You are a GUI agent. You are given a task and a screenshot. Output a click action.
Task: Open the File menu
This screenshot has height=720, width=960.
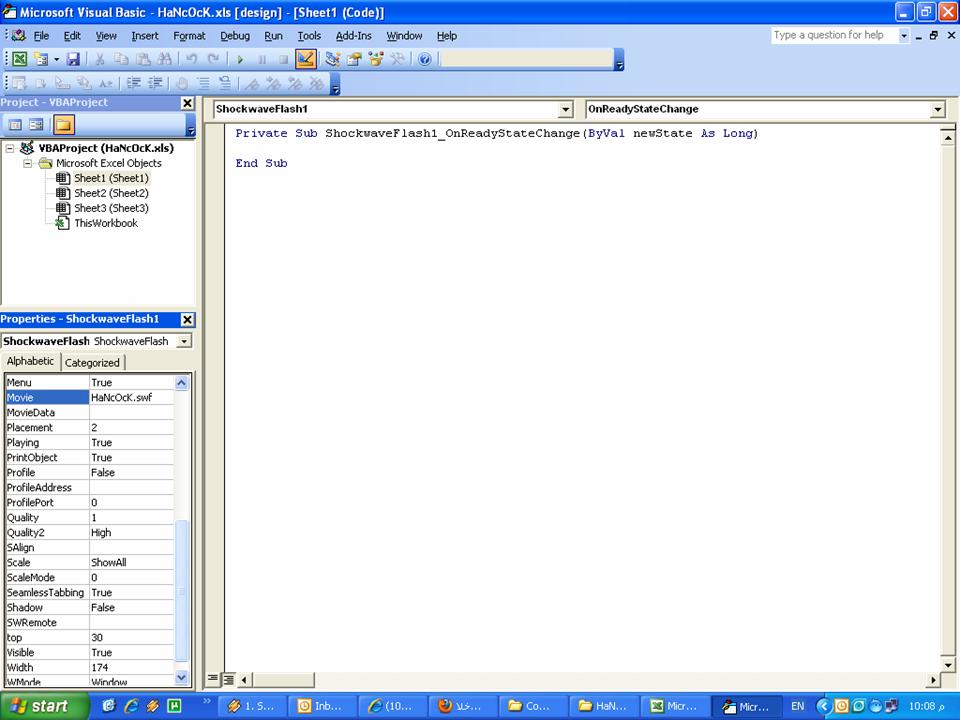(x=41, y=36)
